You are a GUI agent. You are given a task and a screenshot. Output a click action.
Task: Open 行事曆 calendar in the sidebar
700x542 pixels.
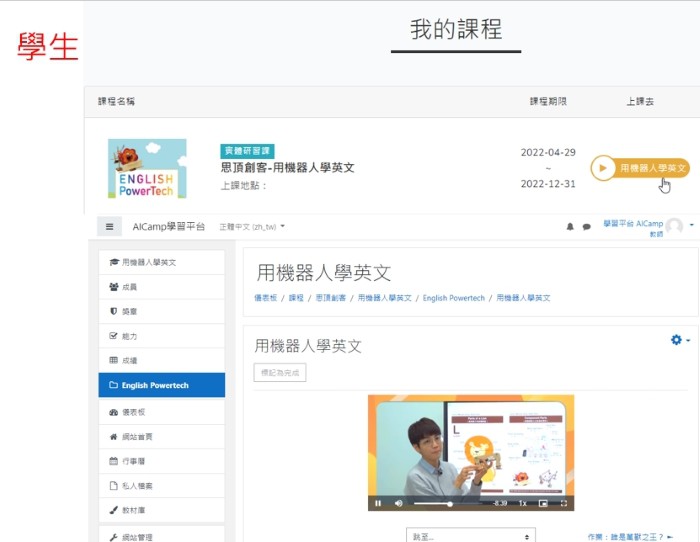(x=161, y=461)
